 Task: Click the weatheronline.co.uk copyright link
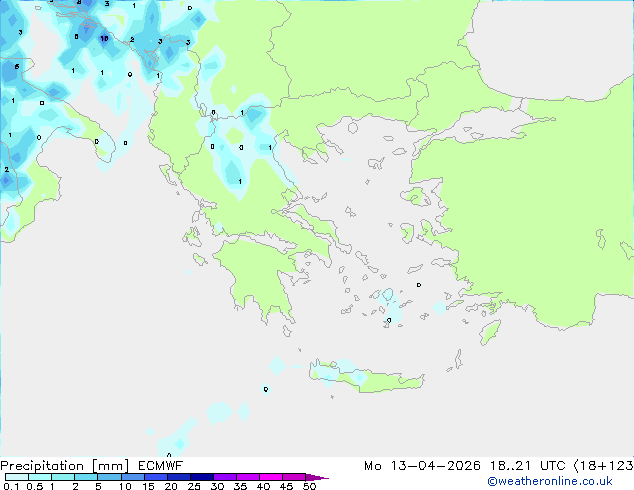point(550,481)
